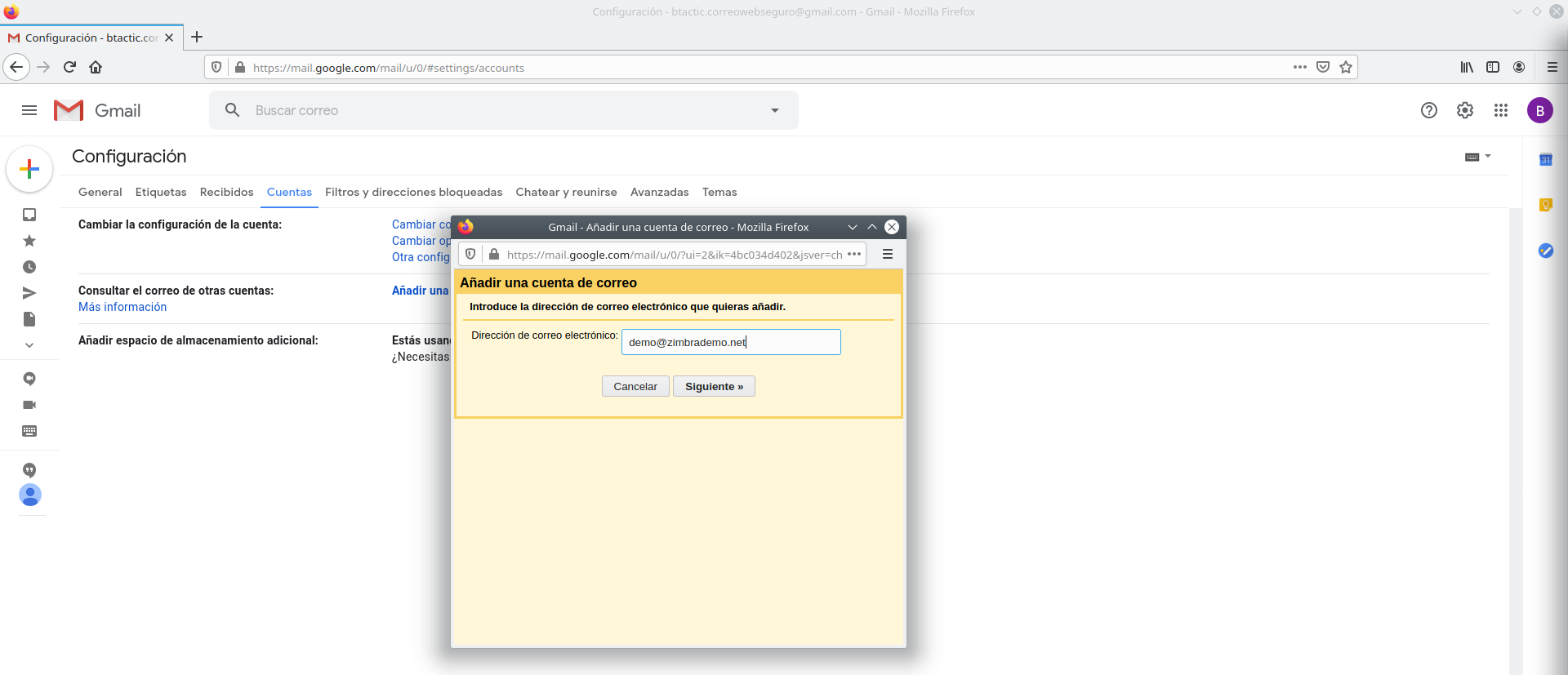Screen dimensions: 1568x675
Task: Click the Otra config link
Action: 421,257
